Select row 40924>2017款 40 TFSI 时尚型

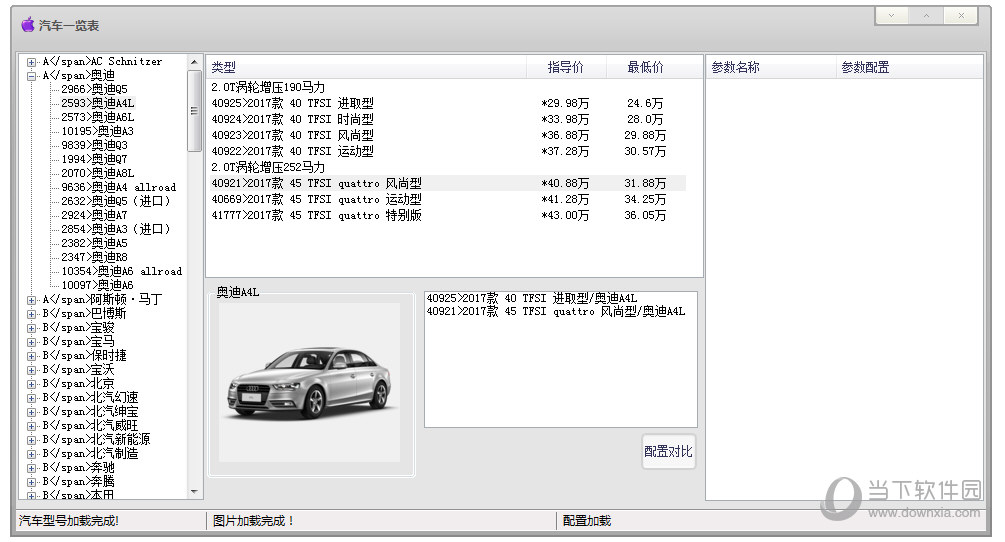[448, 120]
